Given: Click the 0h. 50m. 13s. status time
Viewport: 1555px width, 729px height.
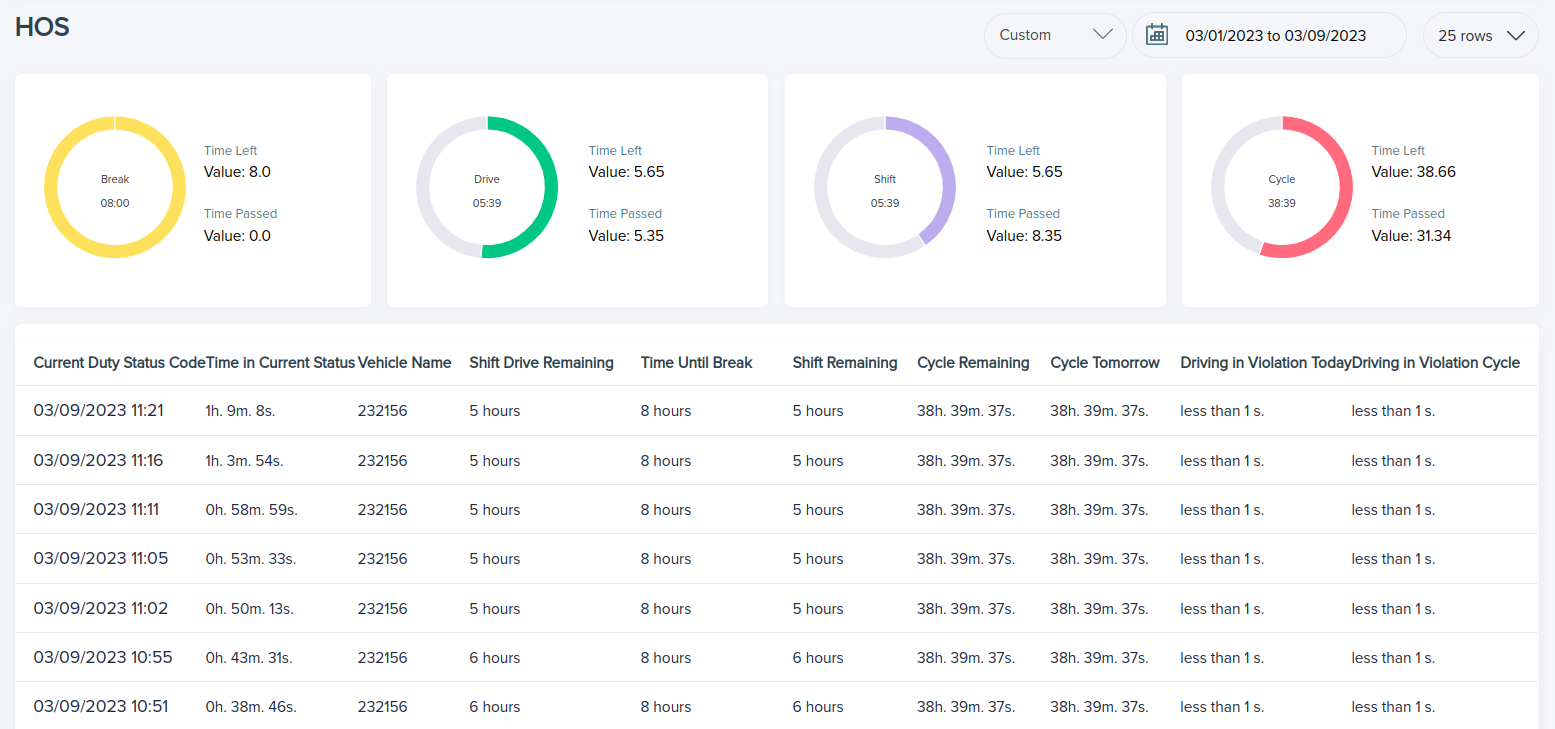Looking at the screenshot, I should [x=250, y=608].
